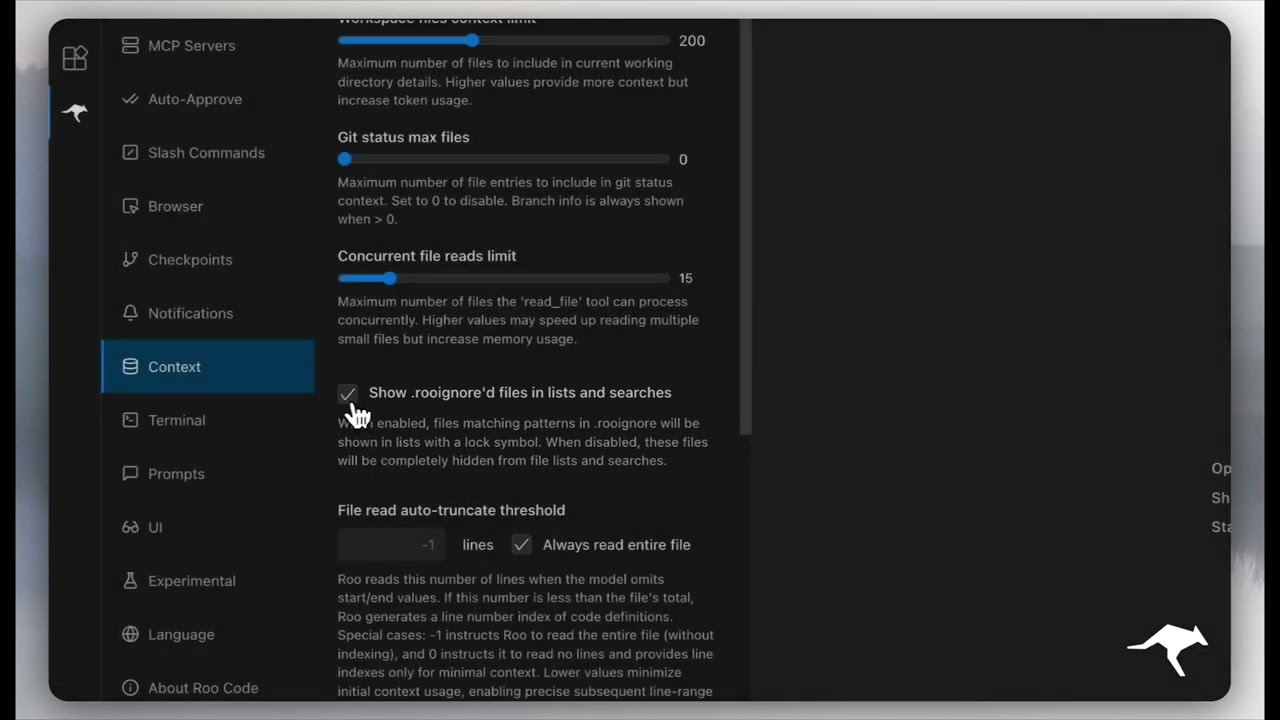The height and width of the screenshot is (720, 1280).
Task: Open Terminal settings section
Action: [x=208, y=420]
